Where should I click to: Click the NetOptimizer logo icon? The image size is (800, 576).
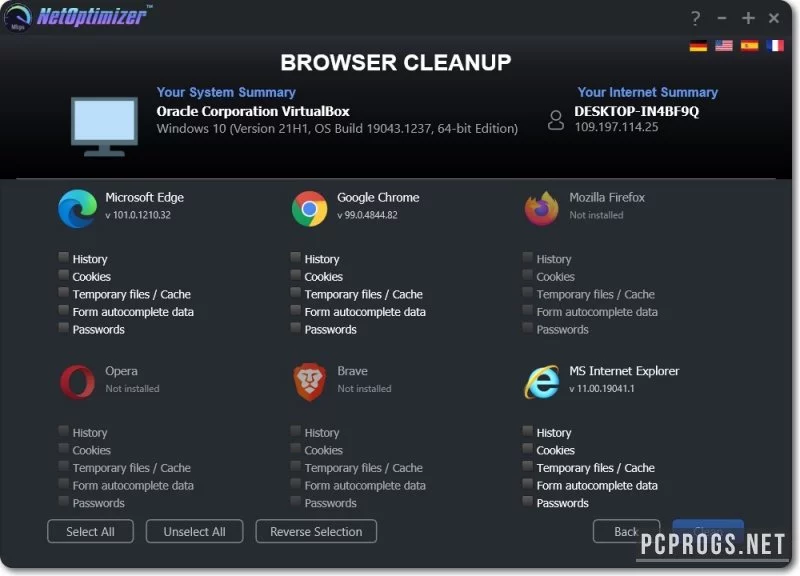pyautogui.click(x=16, y=17)
